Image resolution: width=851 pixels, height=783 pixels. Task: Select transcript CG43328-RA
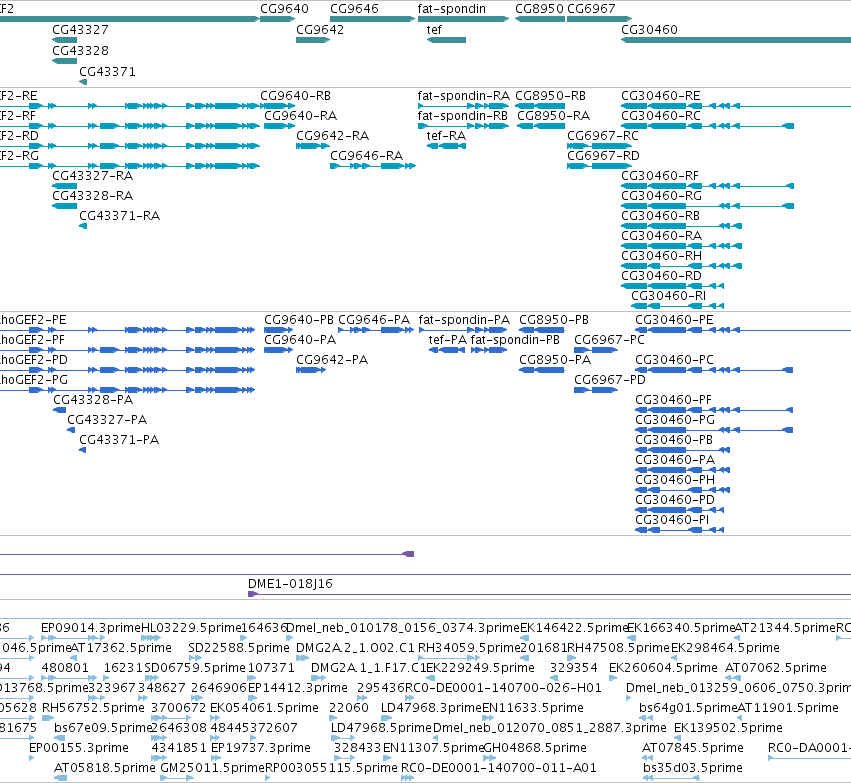point(92,196)
